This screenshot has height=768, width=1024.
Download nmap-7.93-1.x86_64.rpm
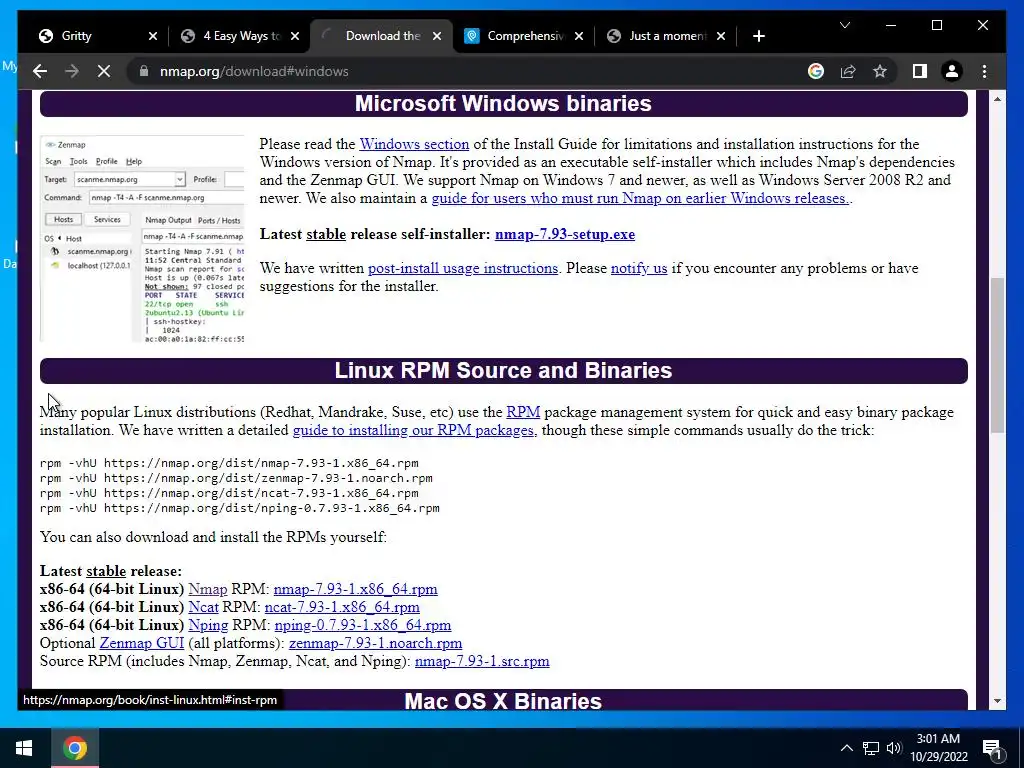click(355, 588)
